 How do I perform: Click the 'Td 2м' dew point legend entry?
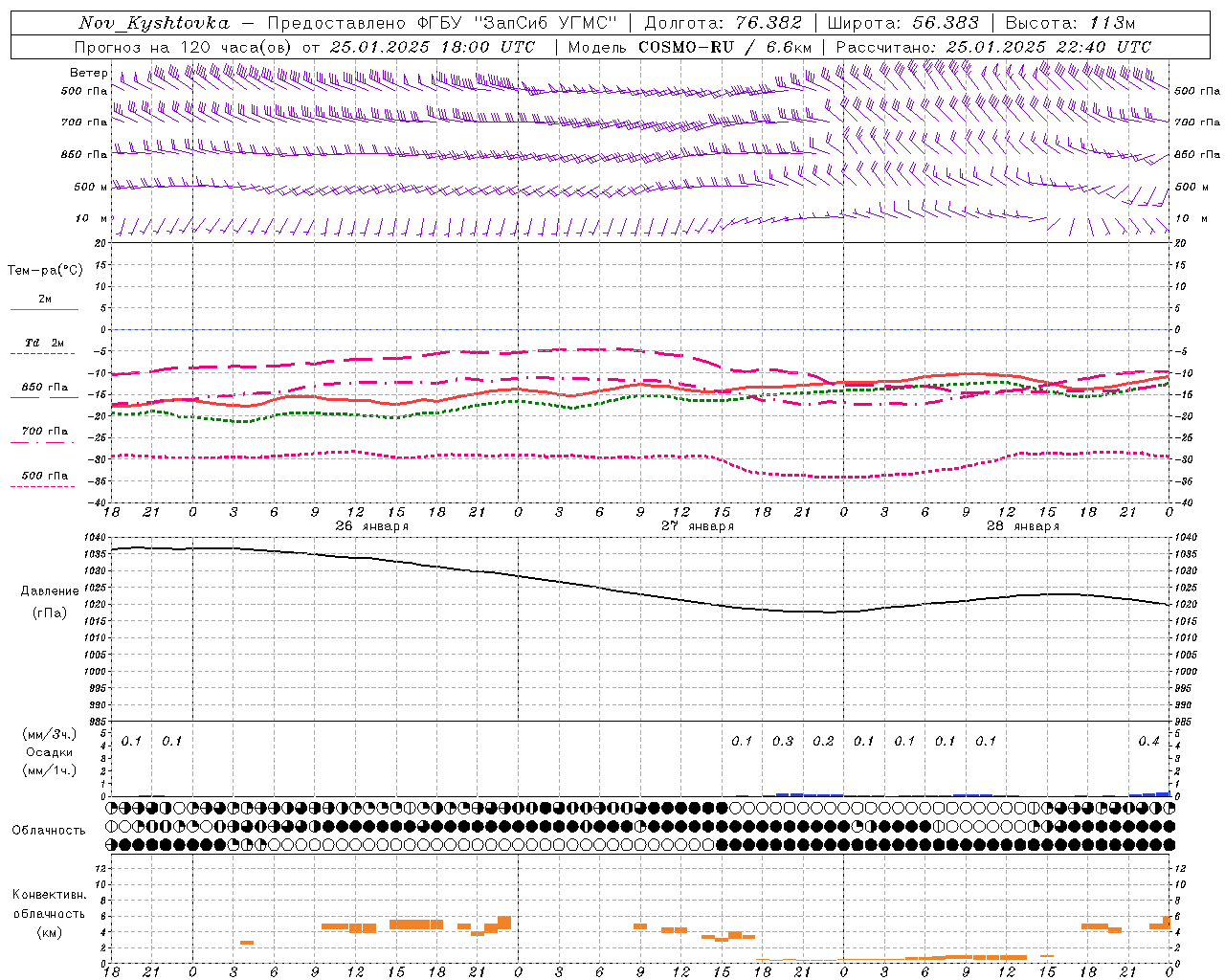[44, 343]
